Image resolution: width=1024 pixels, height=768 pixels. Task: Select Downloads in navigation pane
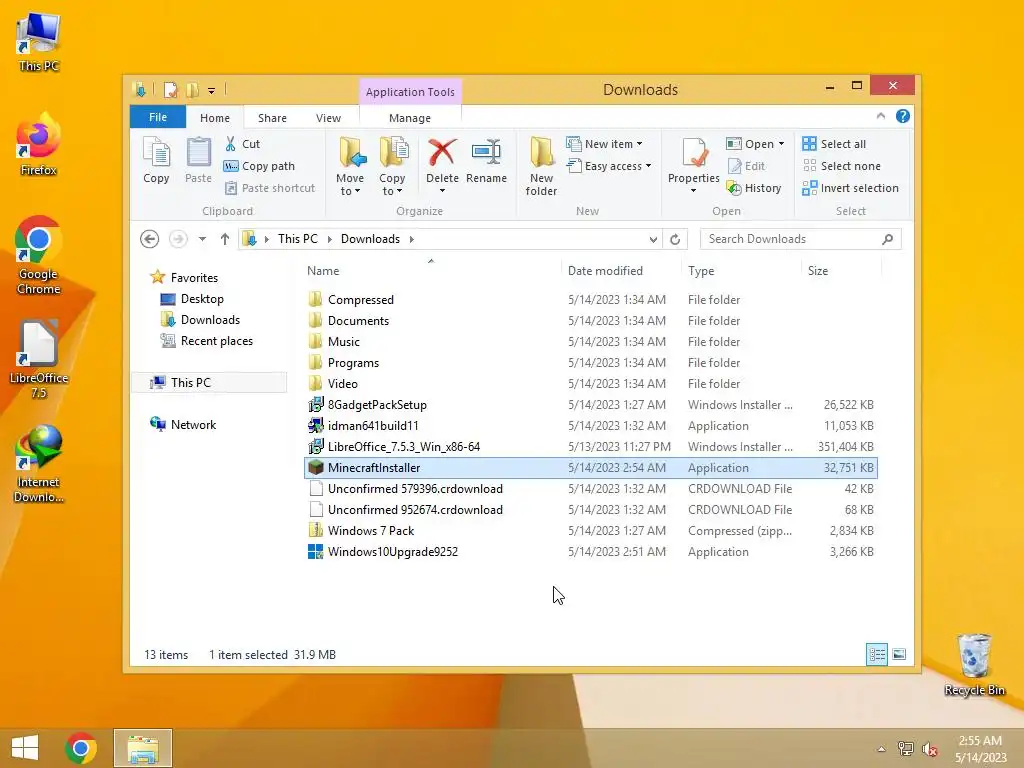pos(200,320)
